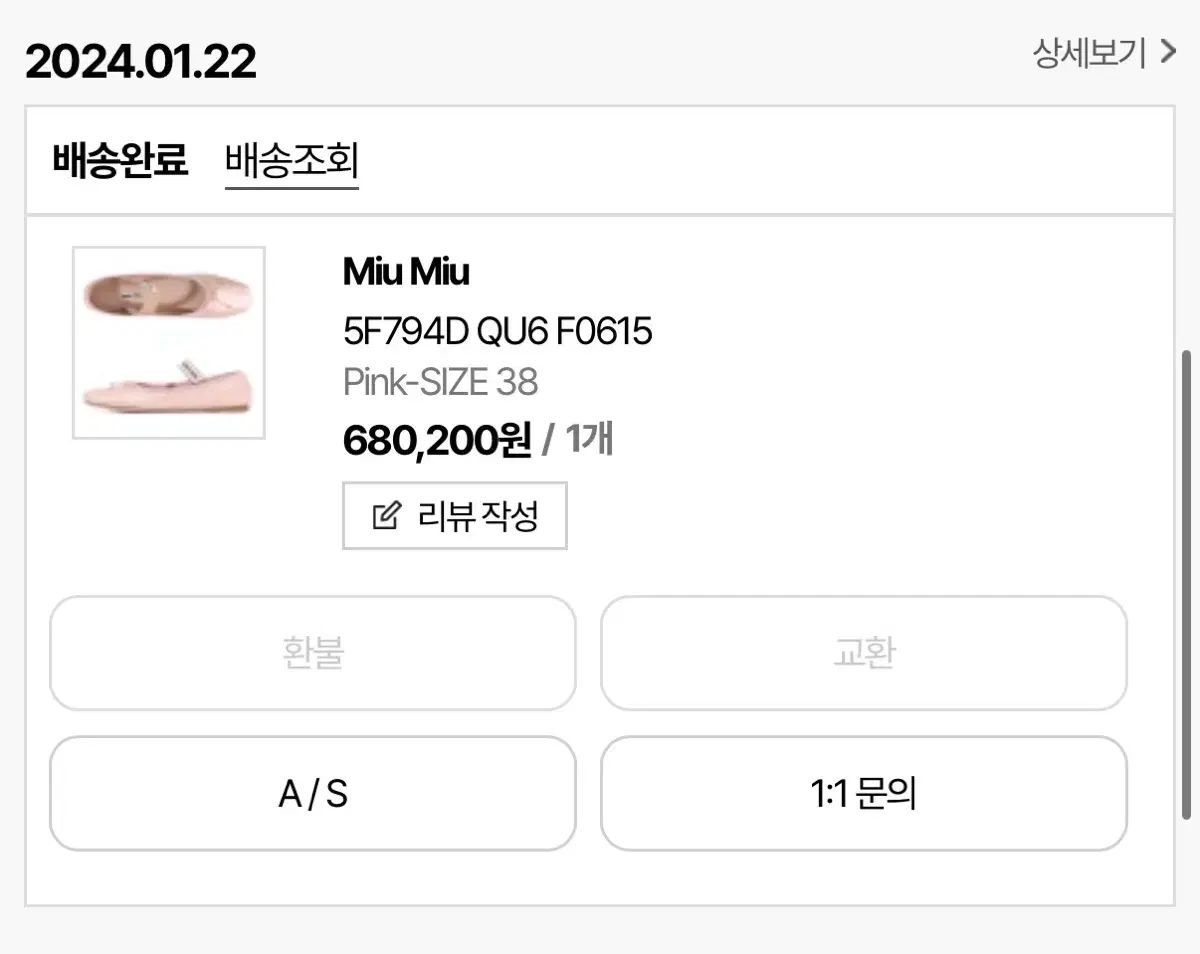Select product code 5F794D QU6 F0615
Viewport: 1200px width, 954px height.
click(x=497, y=331)
